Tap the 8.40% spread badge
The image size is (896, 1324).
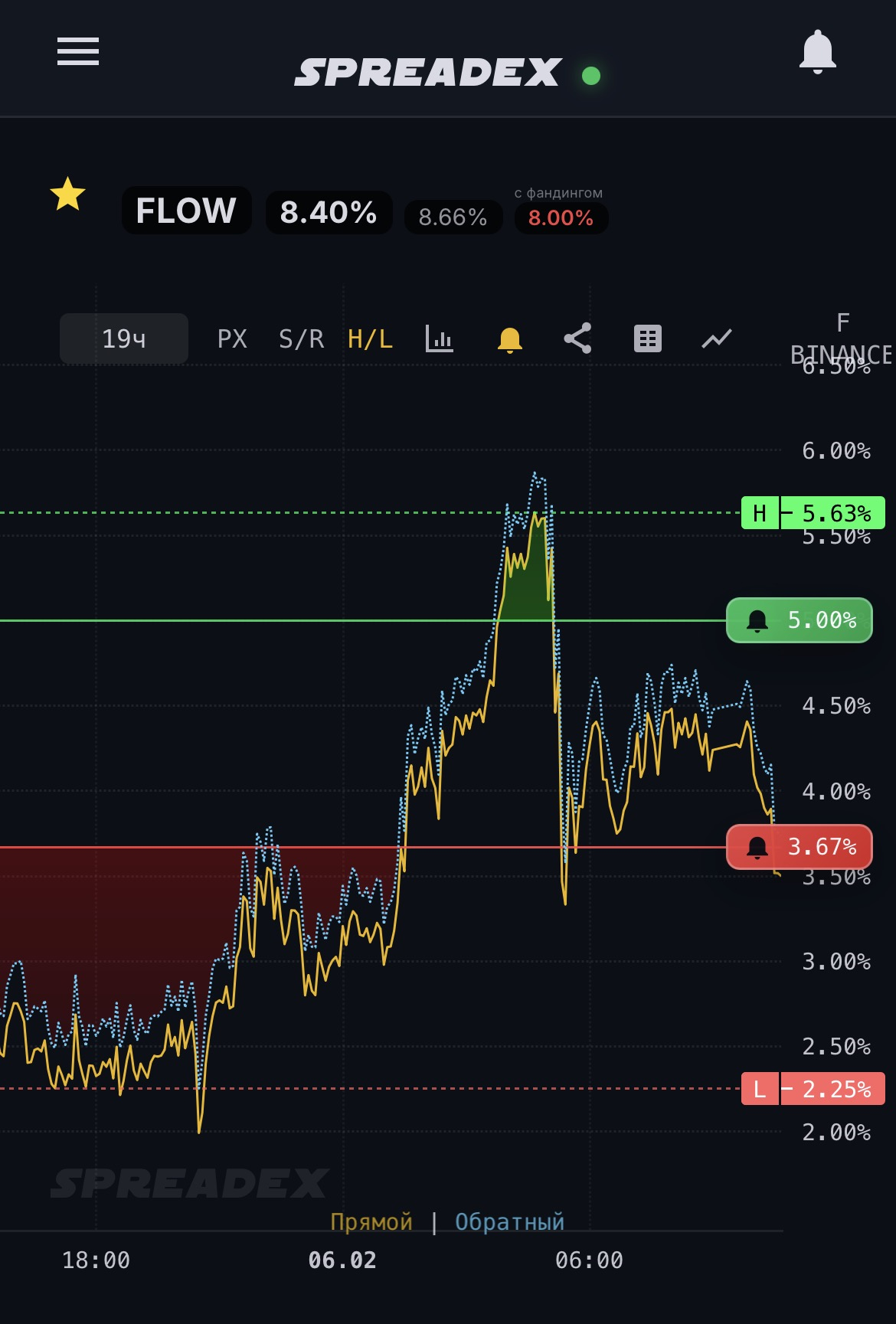pyautogui.click(x=329, y=212)
